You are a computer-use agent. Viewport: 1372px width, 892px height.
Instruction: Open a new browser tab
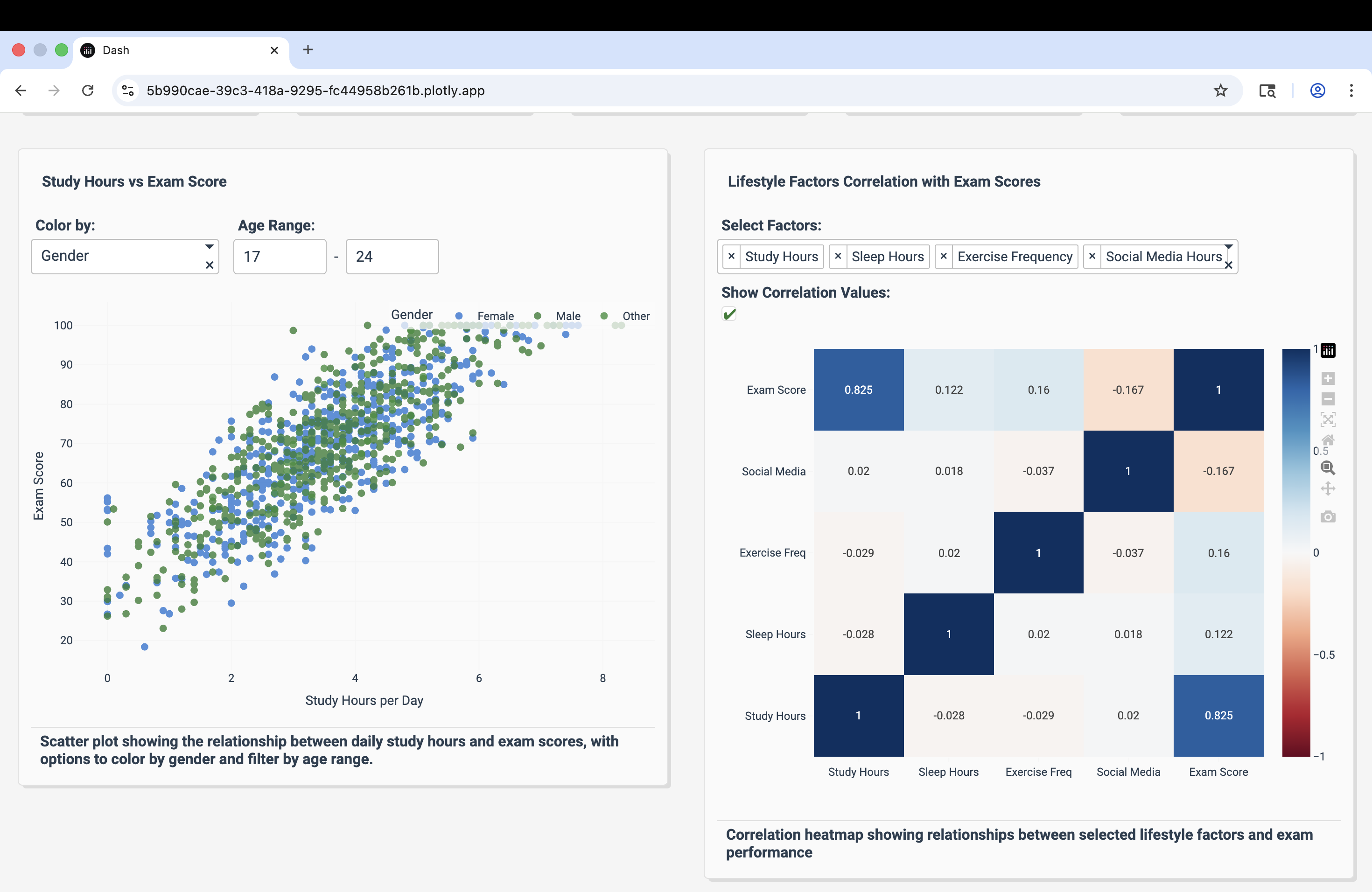pyautogui.click(x=308, y=50)
